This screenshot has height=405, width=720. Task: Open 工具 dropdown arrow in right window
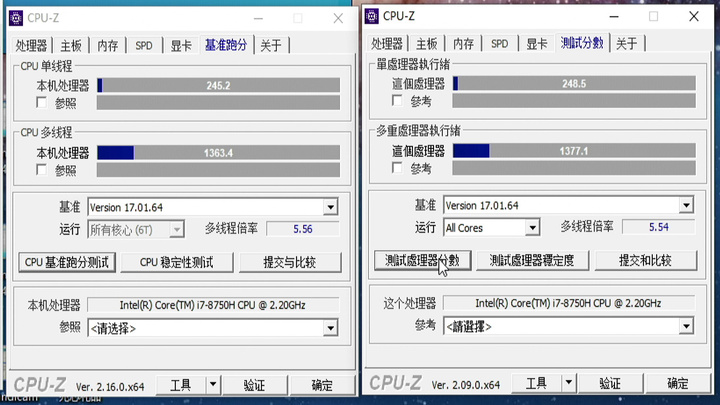coord(568,382)
